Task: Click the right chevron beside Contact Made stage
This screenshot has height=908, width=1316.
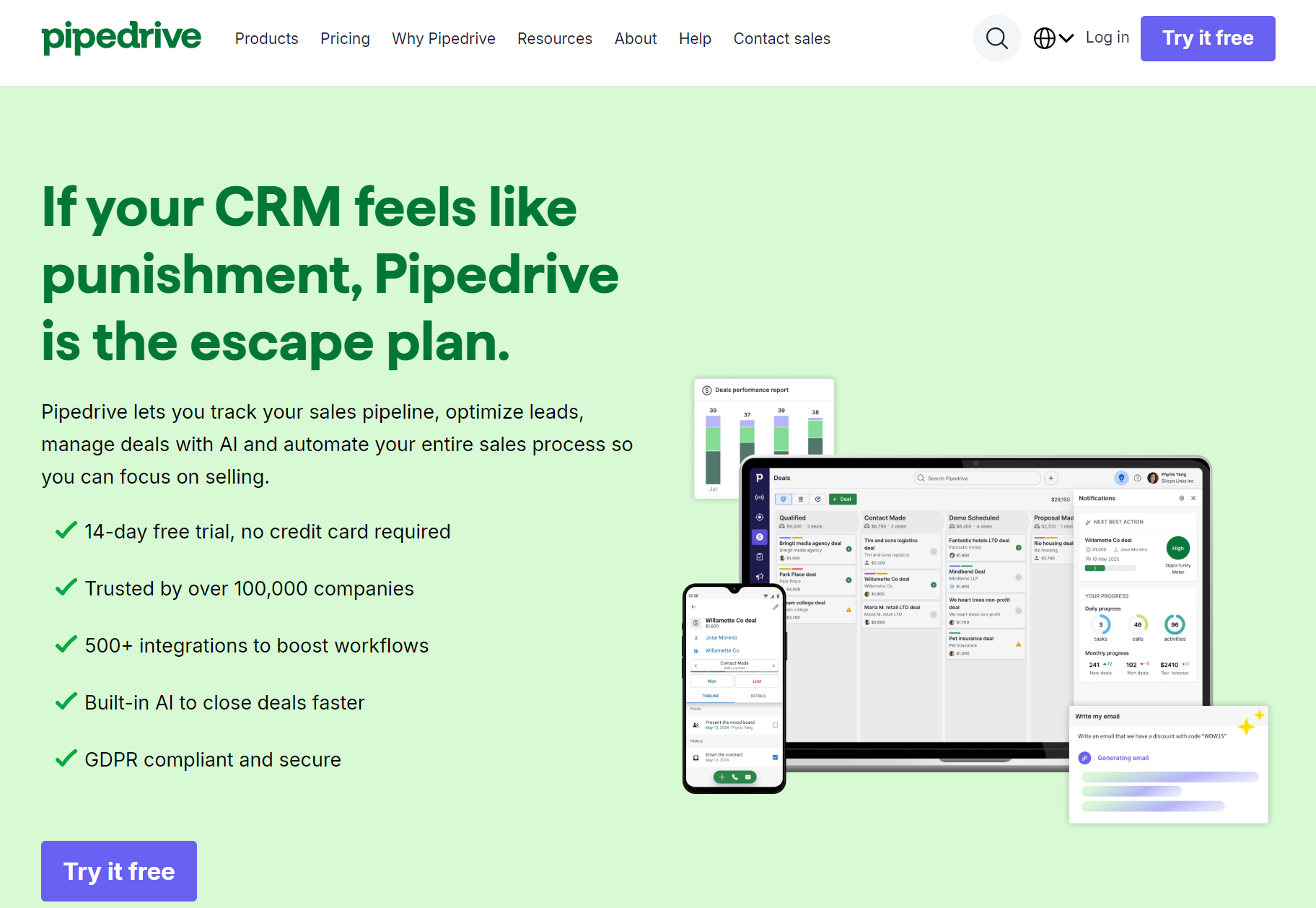Action: point(773,665)
